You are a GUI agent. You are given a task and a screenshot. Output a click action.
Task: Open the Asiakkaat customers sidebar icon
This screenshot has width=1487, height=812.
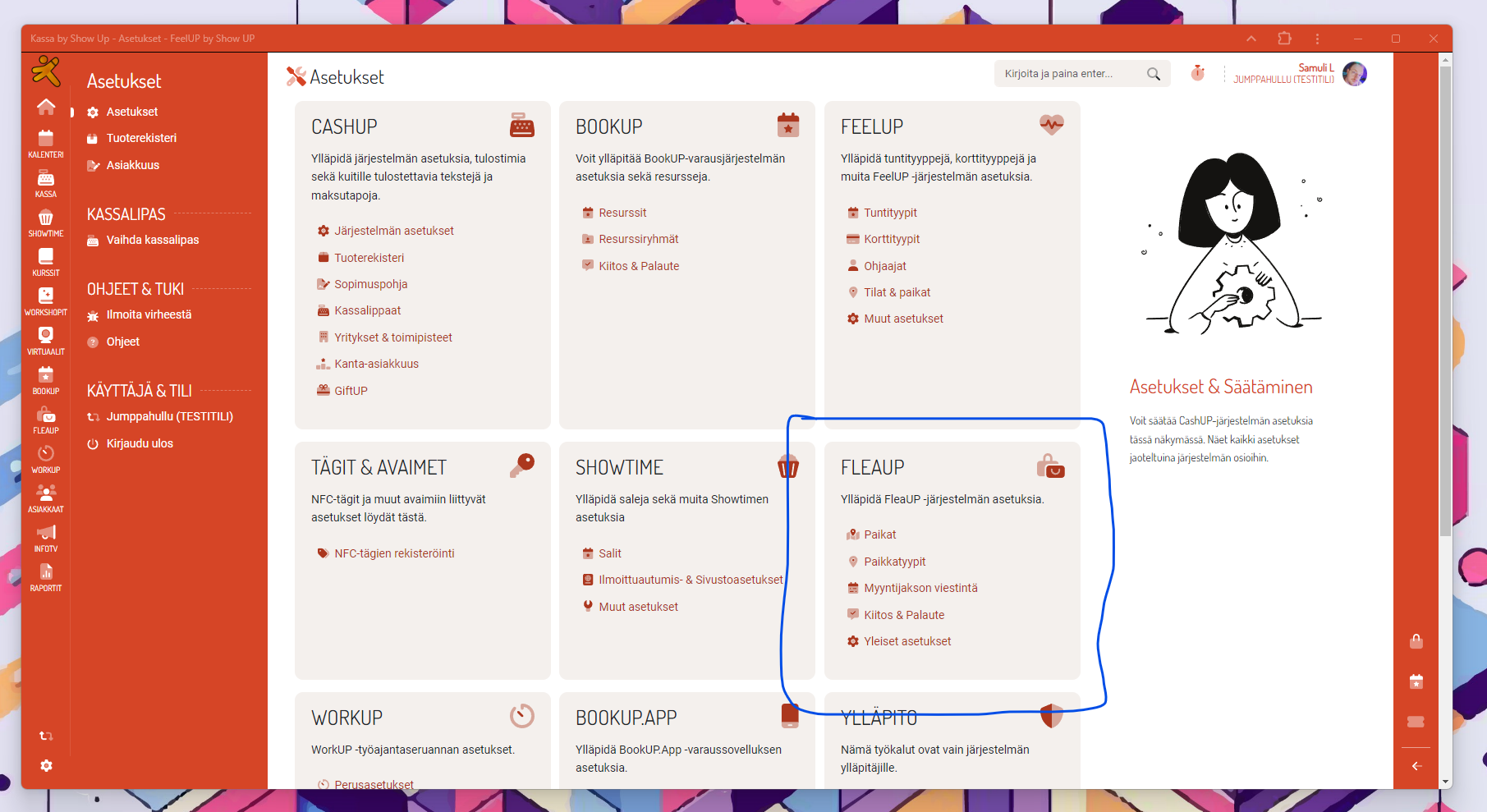click(46, 498)
